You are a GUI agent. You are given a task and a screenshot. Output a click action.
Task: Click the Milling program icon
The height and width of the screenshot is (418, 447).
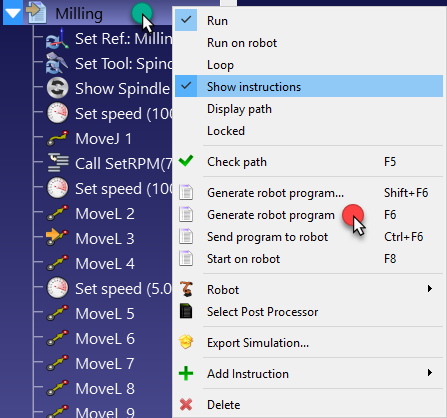pyautogui.click(x=36, y=13)
